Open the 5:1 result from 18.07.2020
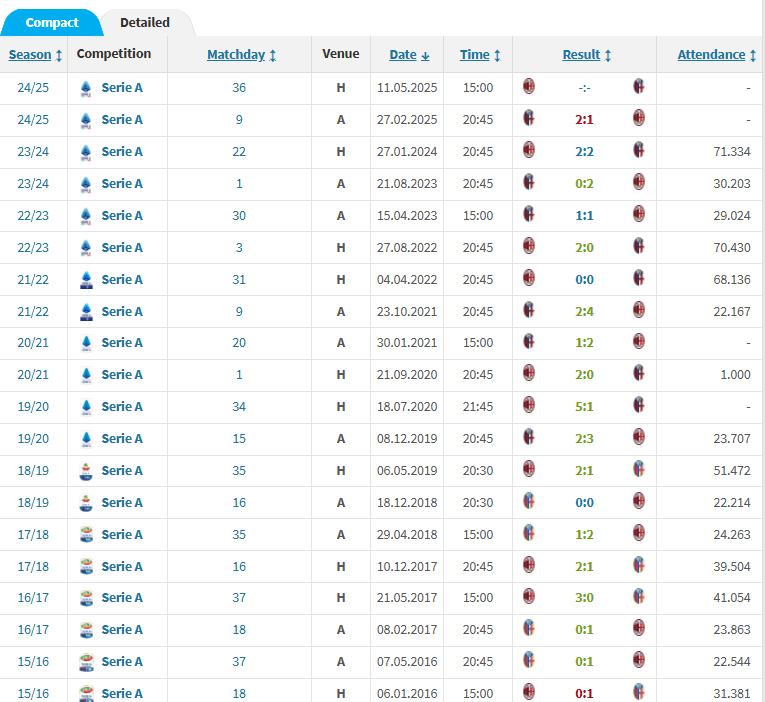Viewport: 765px width, 702px height. [x=584, y=407]
